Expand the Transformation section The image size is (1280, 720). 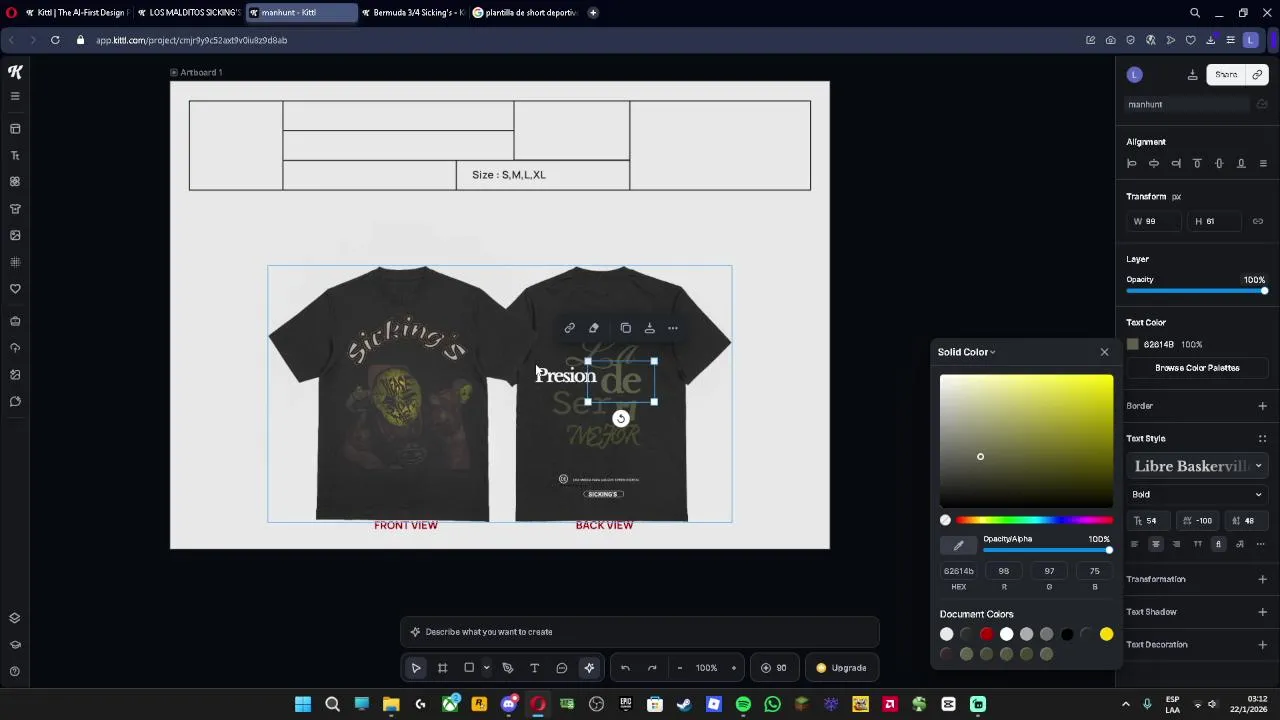(x=1262, y=579)
